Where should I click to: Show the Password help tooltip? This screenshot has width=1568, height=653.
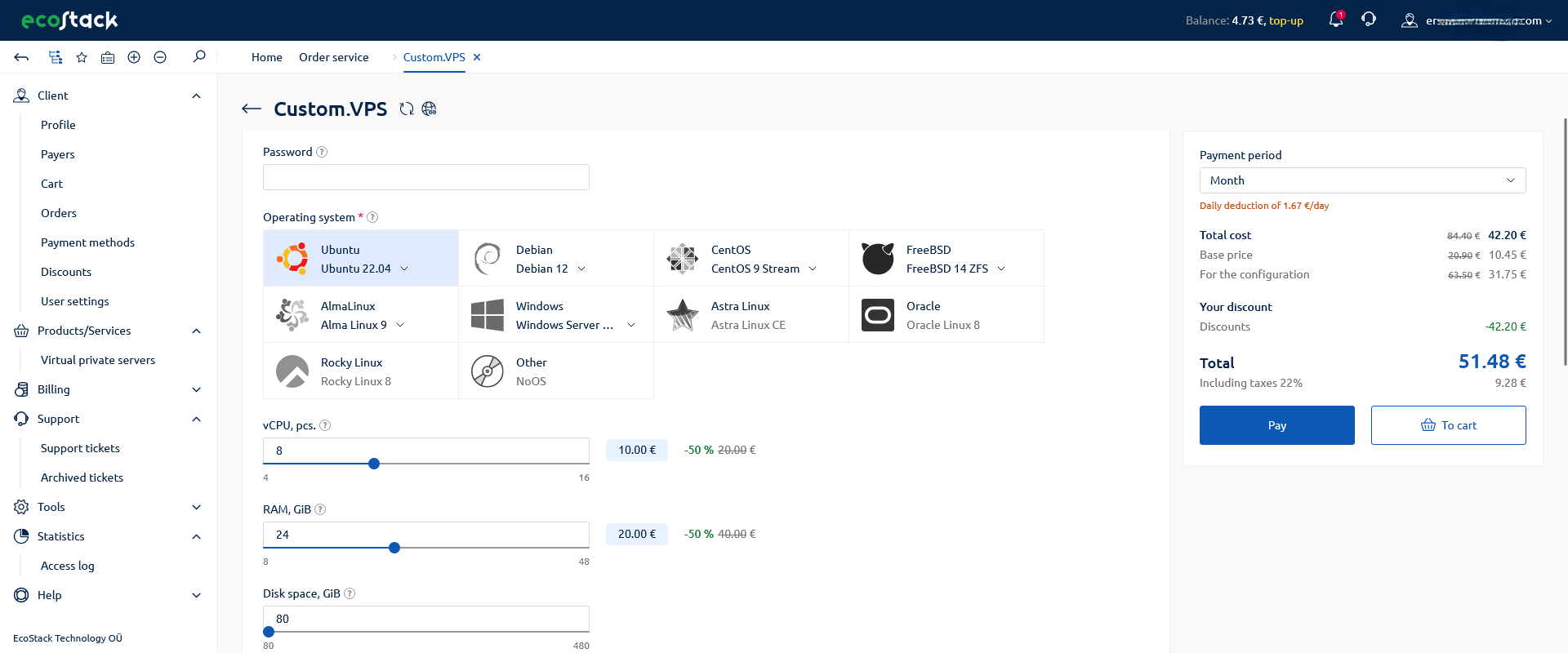[322, 152]
